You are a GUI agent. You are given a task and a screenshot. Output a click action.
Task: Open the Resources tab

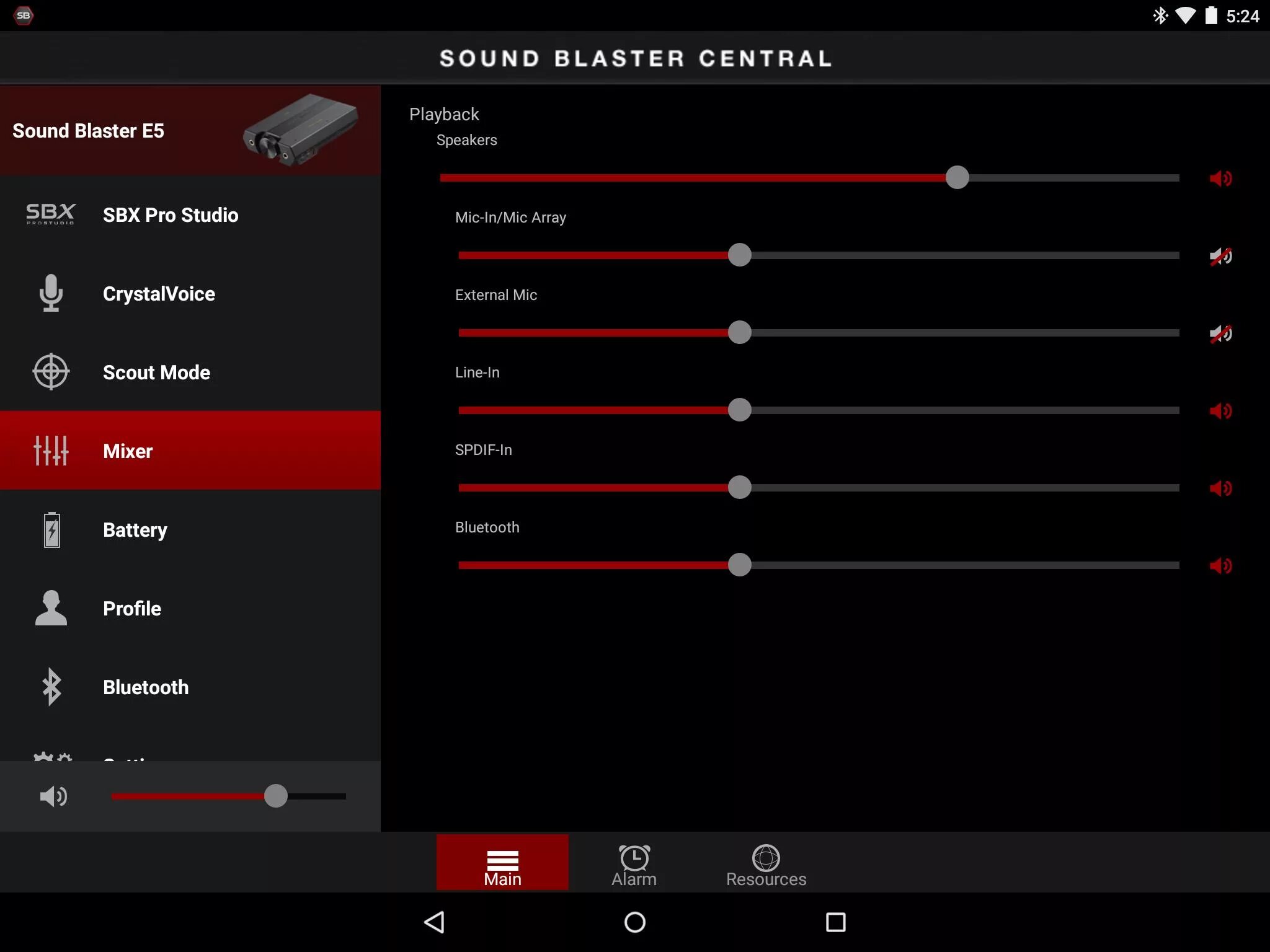coord(766,867)
